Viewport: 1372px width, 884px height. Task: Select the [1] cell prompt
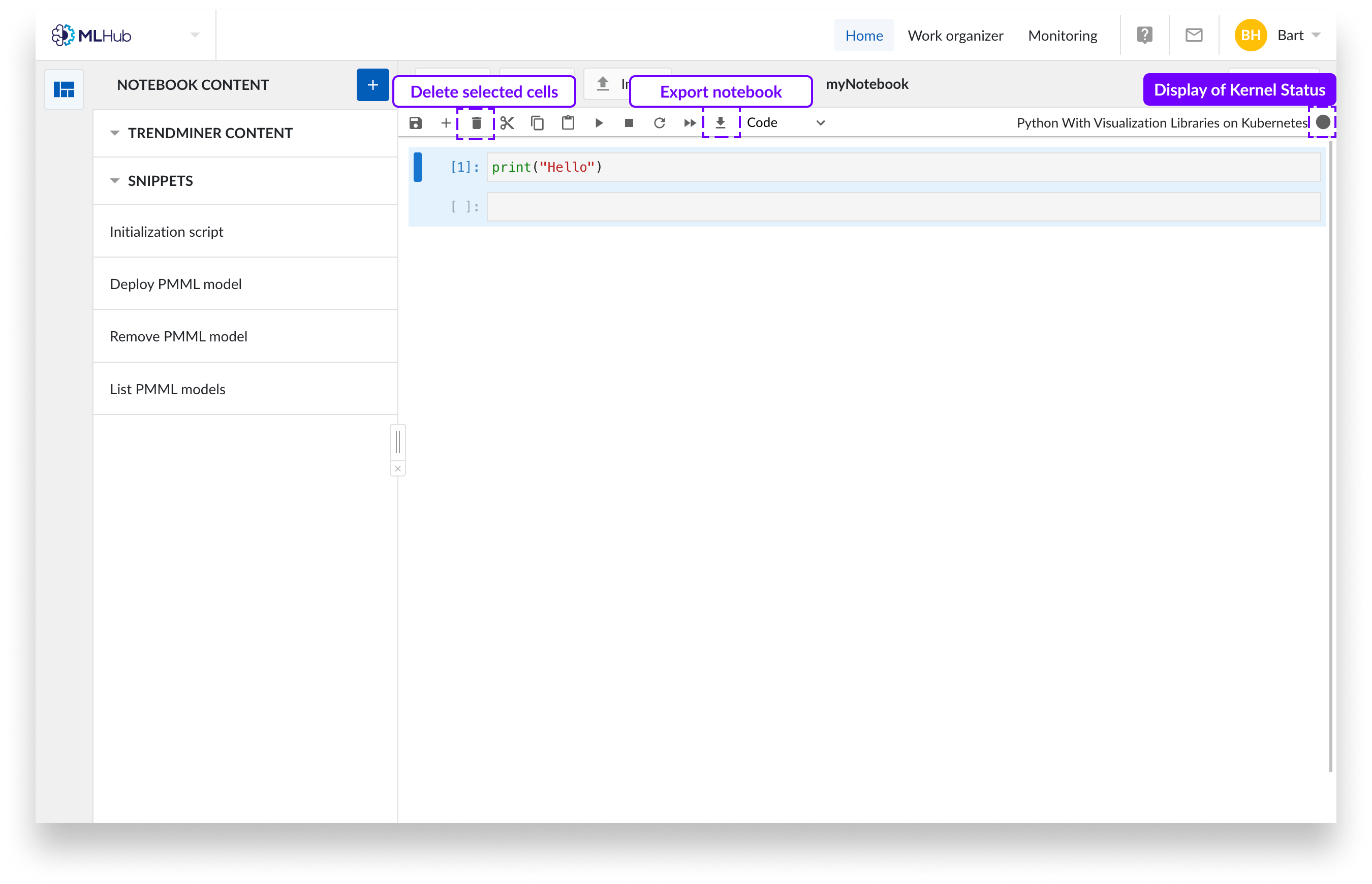(464, 167)
